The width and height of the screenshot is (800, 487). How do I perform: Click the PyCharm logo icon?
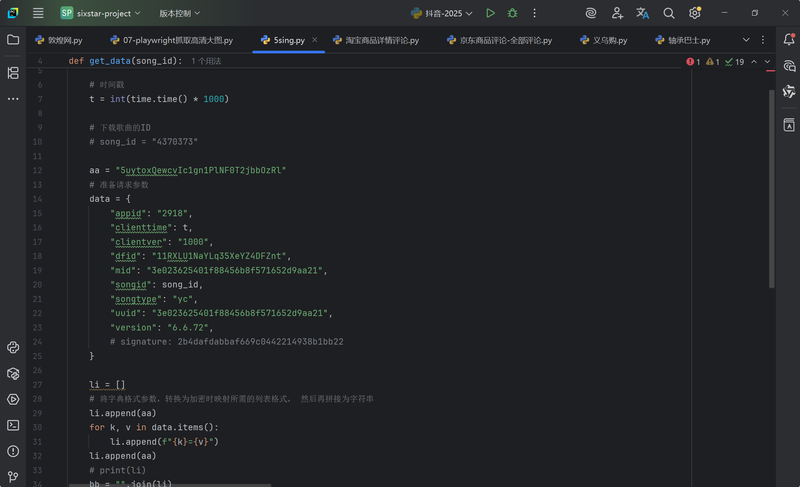pyautogui.click(x=13, y=13)
